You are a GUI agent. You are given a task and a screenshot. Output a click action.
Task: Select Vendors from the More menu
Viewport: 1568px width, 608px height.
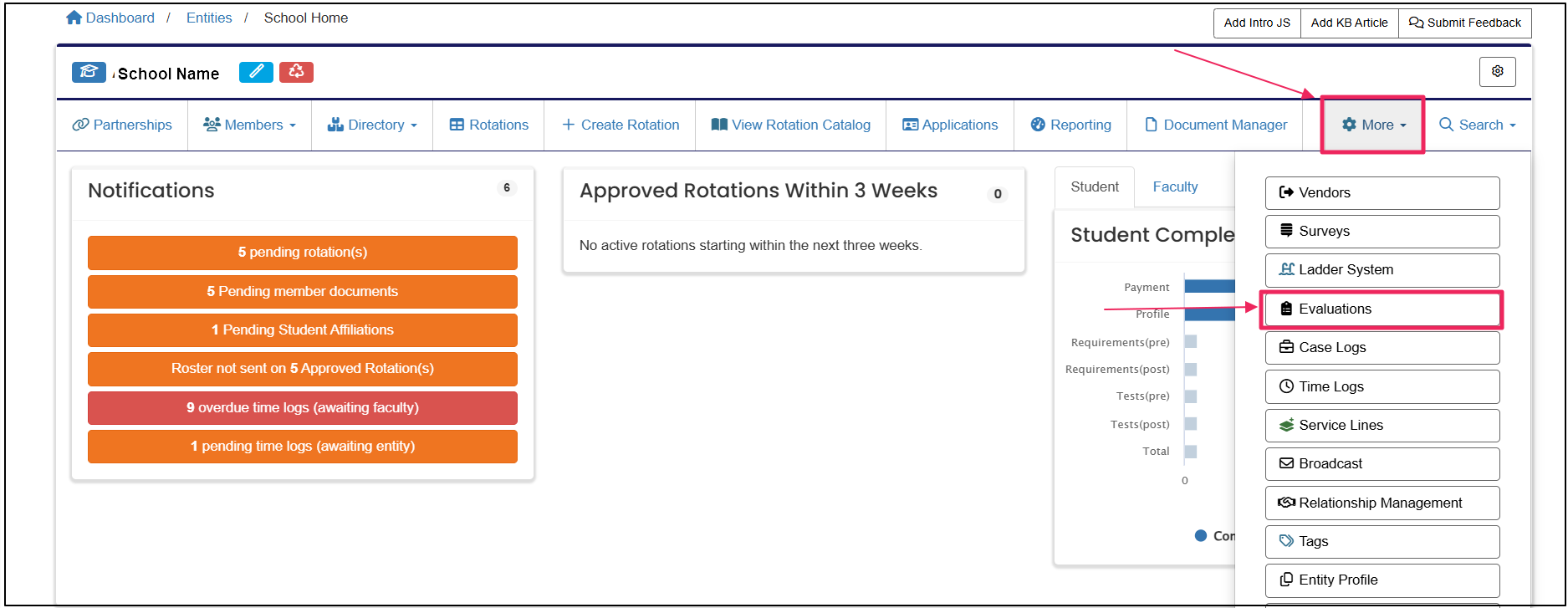tap(1382, 192)
